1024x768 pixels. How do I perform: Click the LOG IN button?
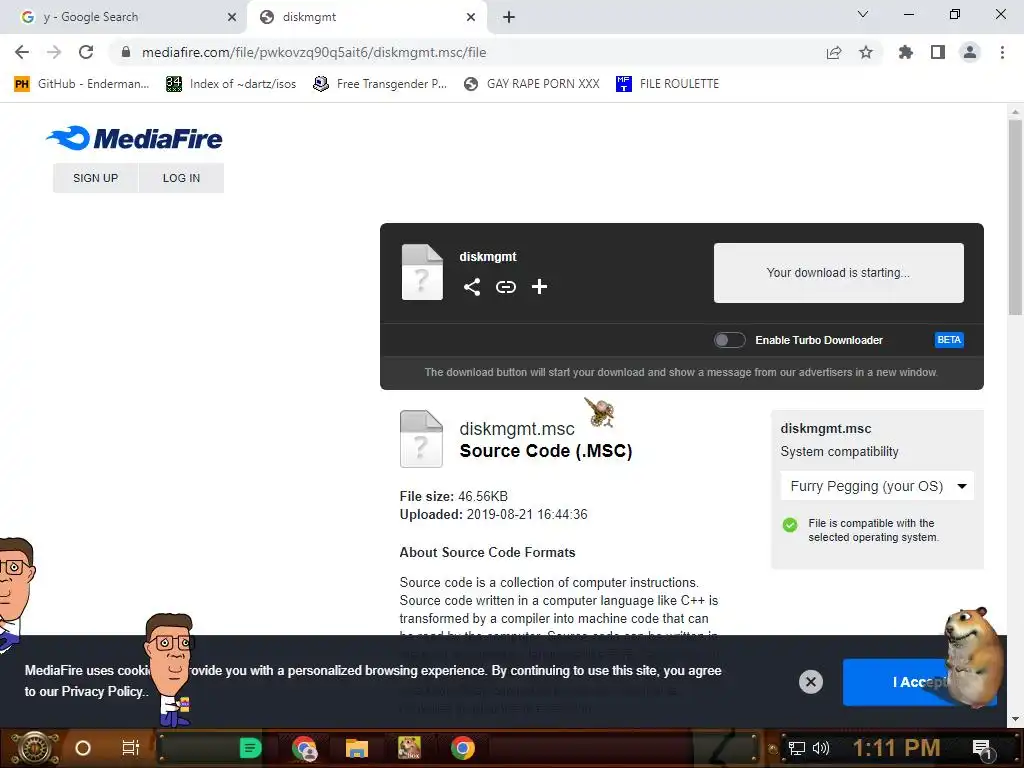click(x=182, y=178)
